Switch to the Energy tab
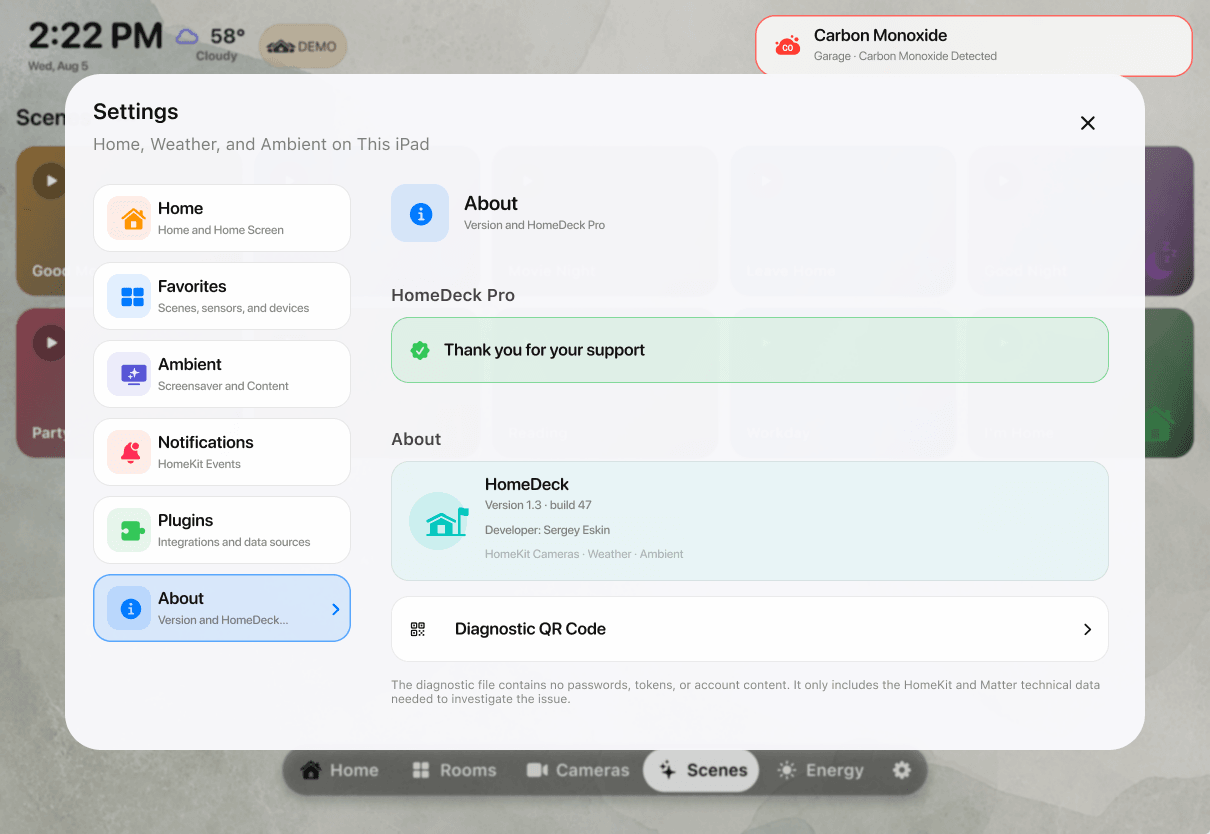This screenshot has width=1210, height=834. (x=820, y=770)
